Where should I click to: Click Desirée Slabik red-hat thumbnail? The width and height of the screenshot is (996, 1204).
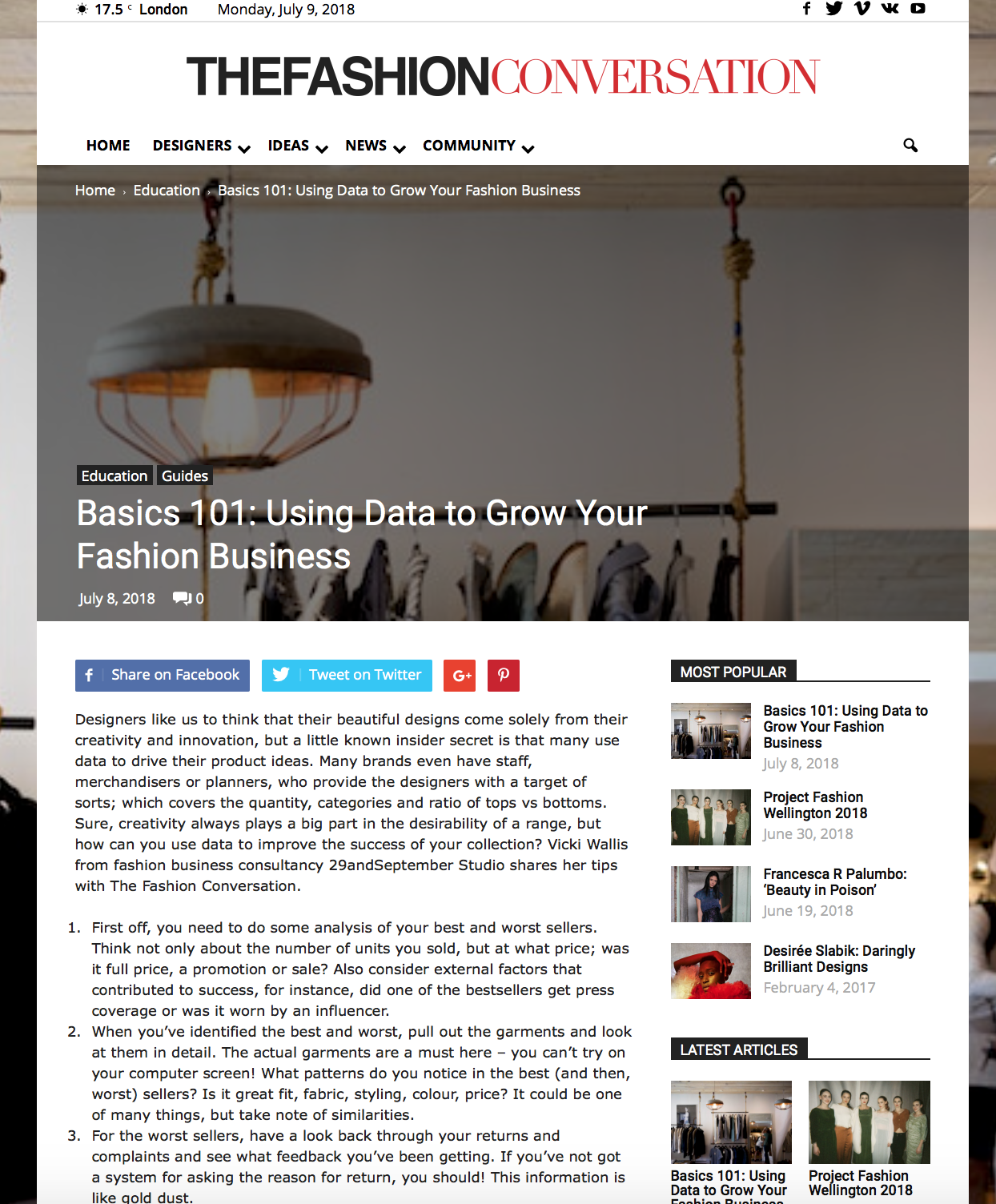[711, 971]
